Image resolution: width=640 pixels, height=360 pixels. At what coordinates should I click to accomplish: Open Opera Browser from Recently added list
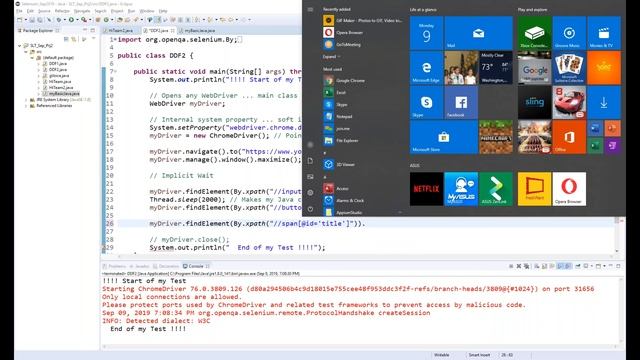[x=362, y=32]
